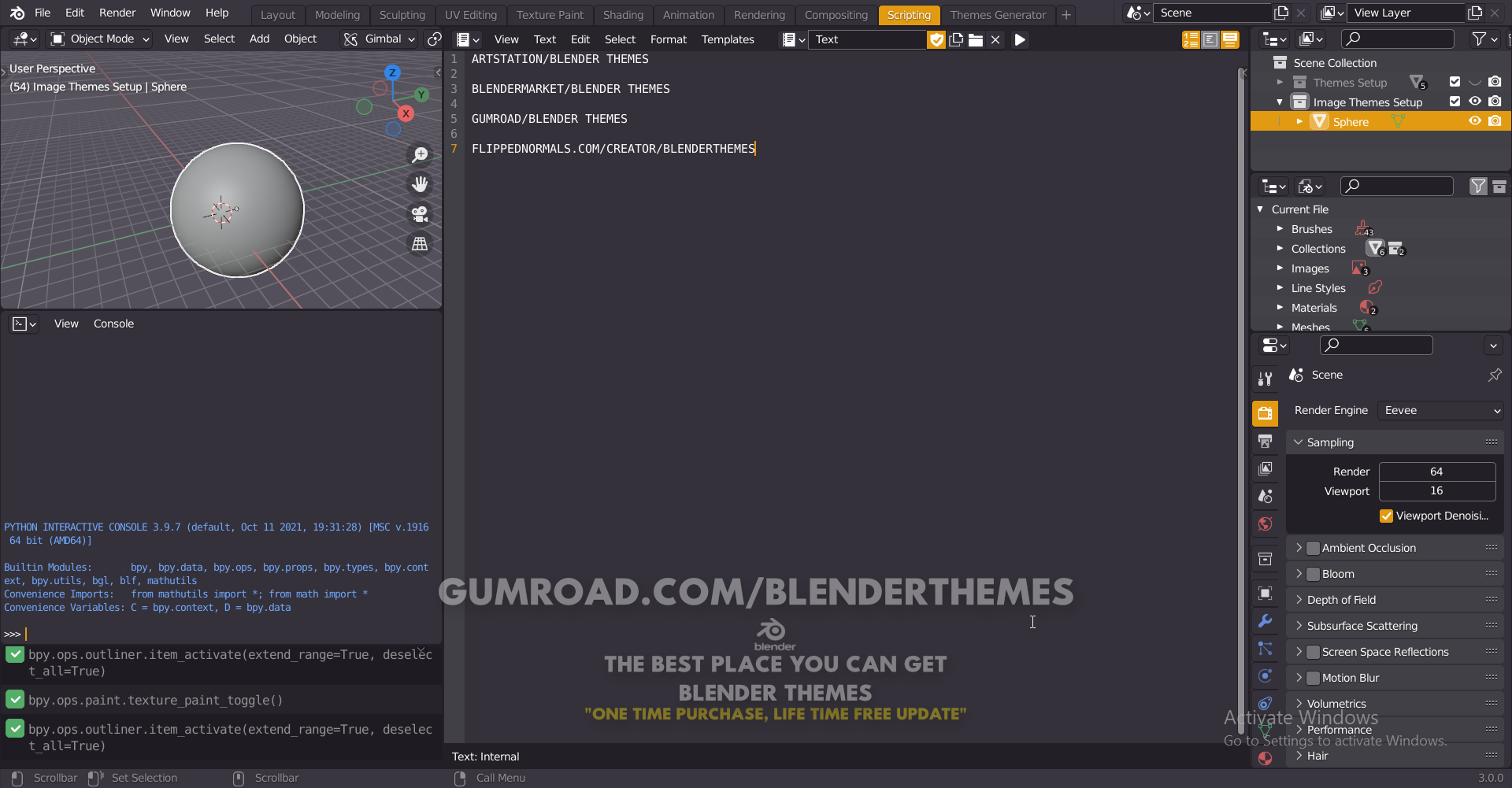Click Render samples field 64

pos(1436,472)
